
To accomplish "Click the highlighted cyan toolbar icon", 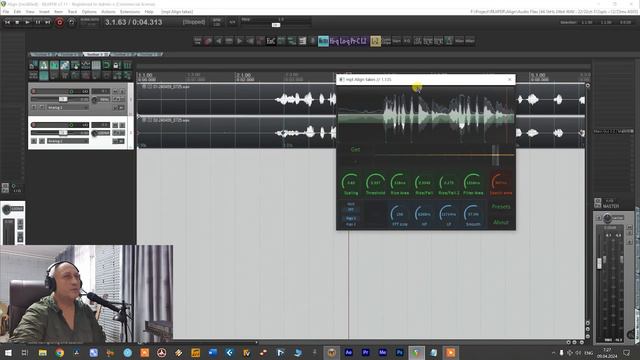I will [323, 41].
